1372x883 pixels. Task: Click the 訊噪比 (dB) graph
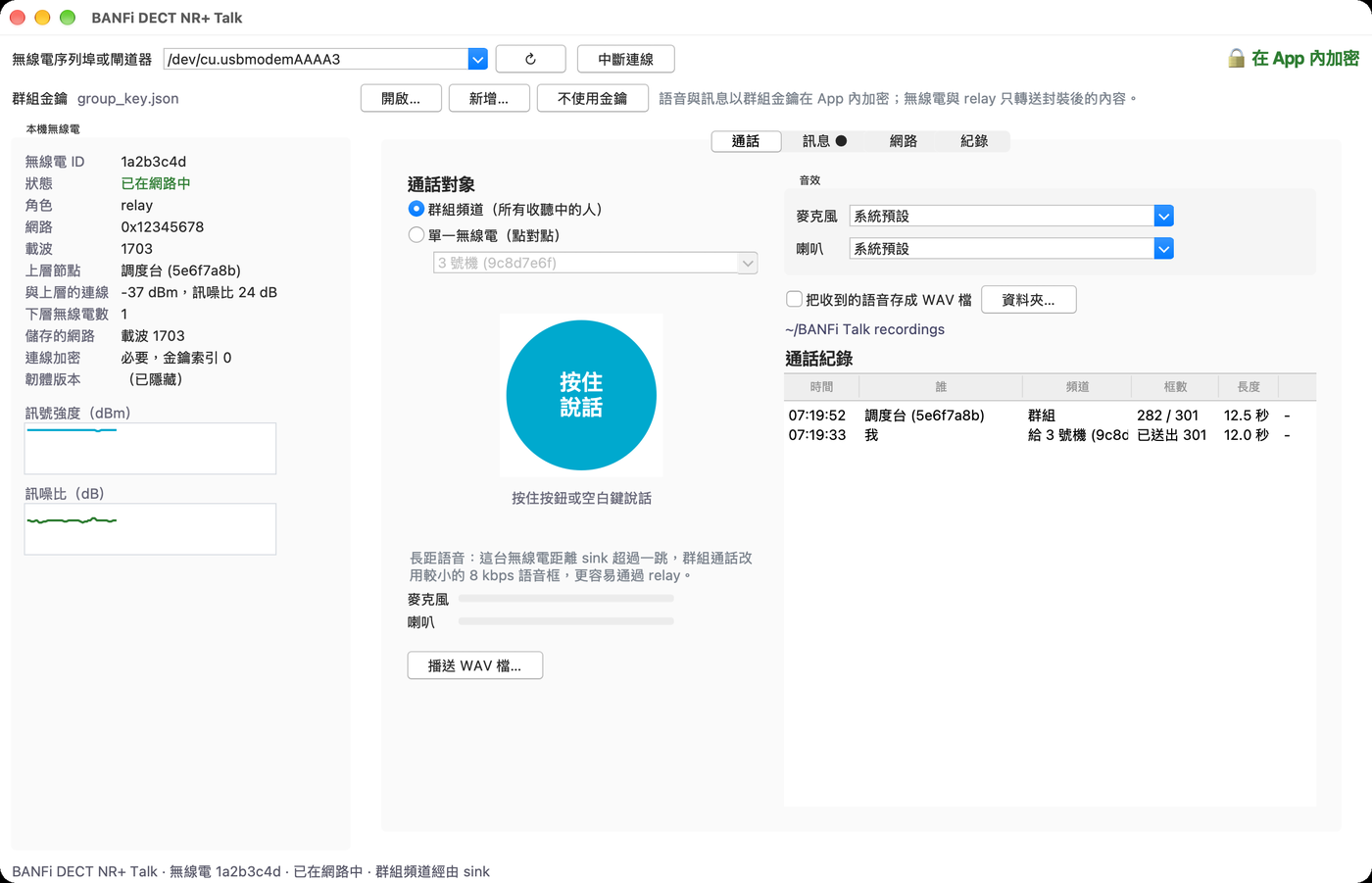[x=150, y=529]
